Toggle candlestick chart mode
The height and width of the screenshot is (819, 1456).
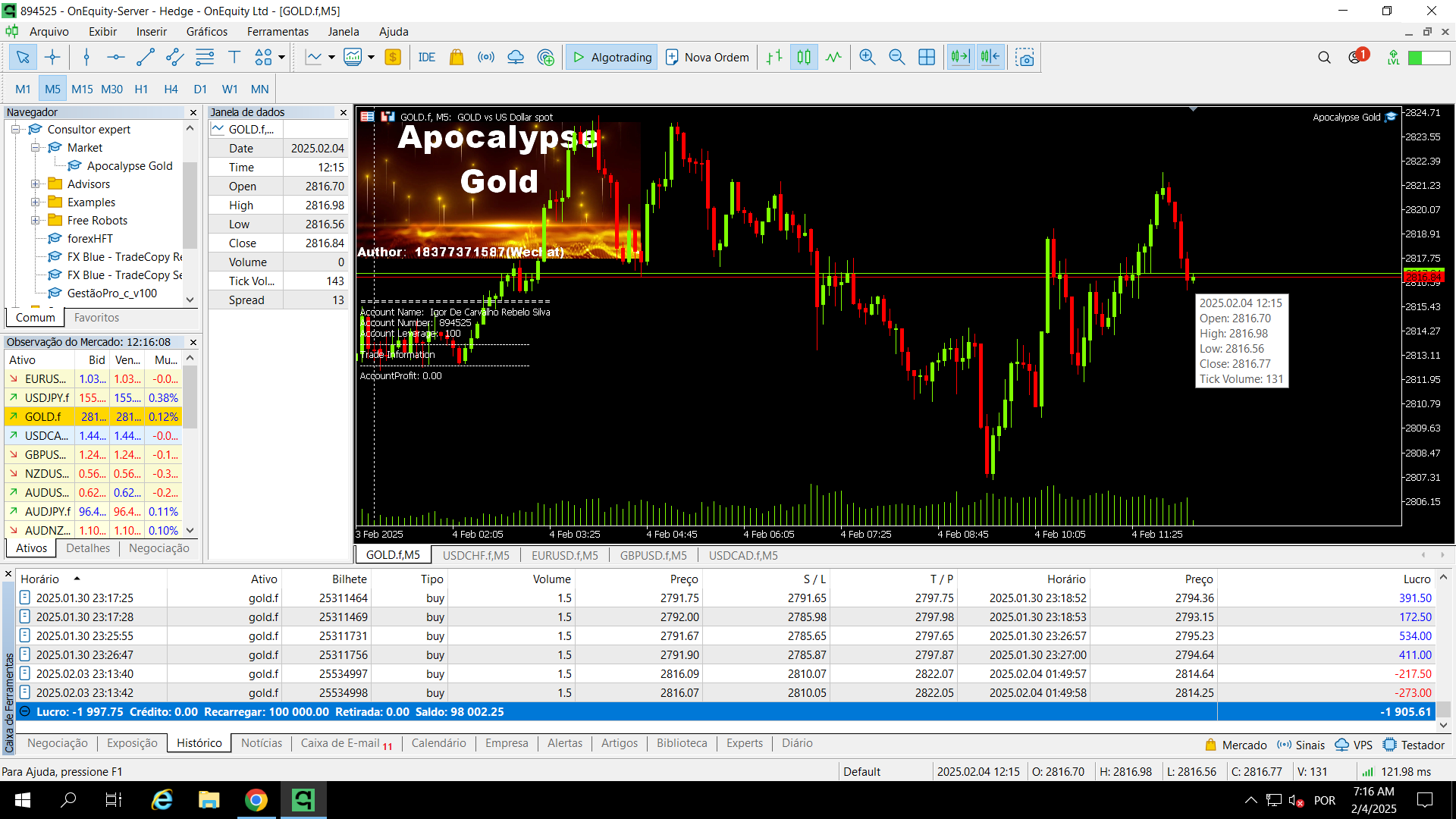pos(804,58)
